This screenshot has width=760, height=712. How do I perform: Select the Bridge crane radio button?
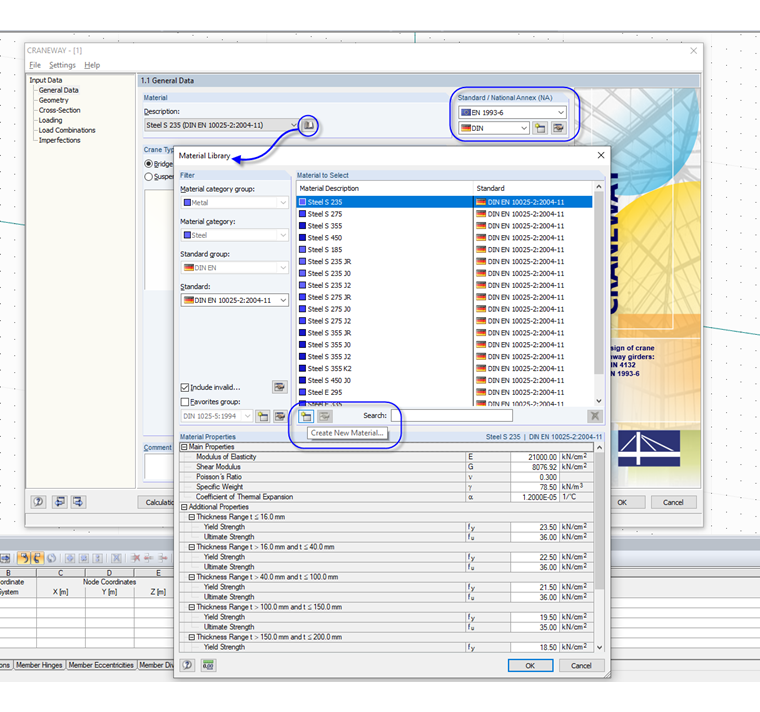click(149, 164)
